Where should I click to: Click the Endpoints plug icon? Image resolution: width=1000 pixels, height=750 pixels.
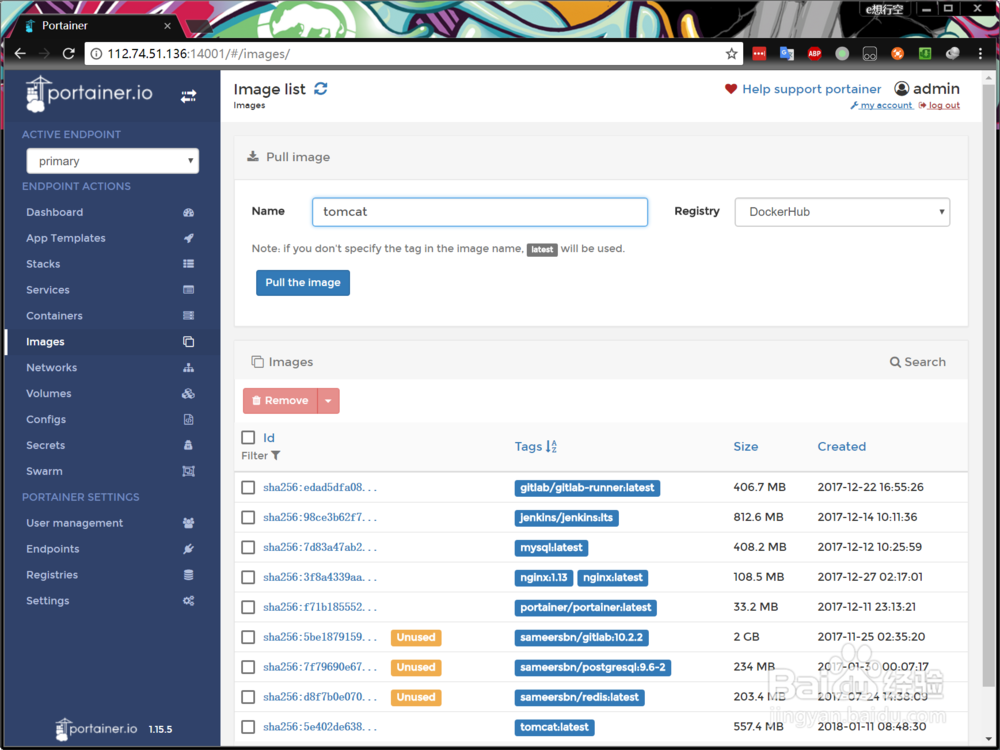tap(188, 549)
